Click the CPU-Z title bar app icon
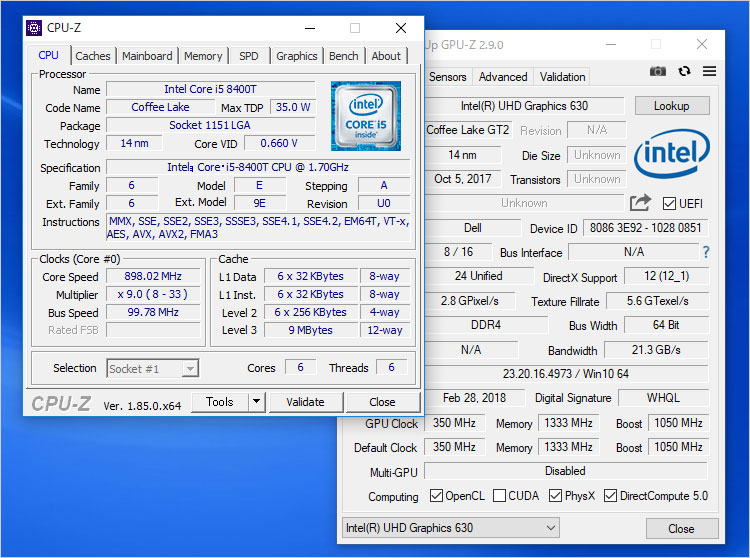This screenshot has width=750, height=558. click(35, 28)
